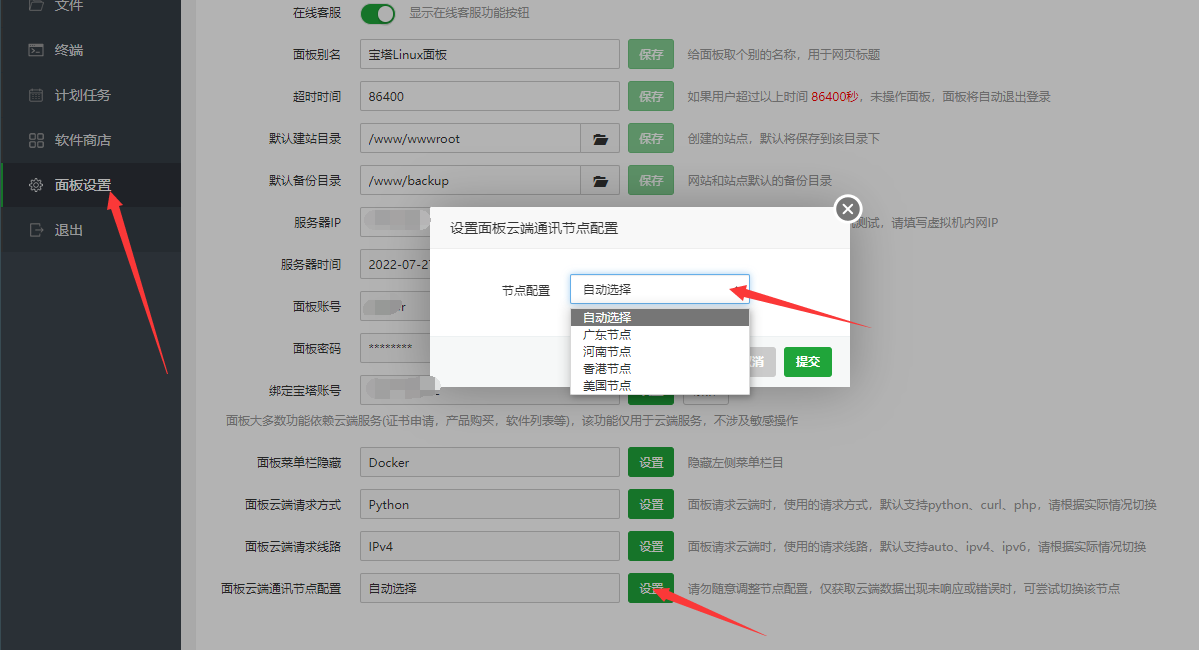This screenshot has height=650, width=1199.
Task: Choose 自动选择 in the node dropdown
Action: (605, 317)
